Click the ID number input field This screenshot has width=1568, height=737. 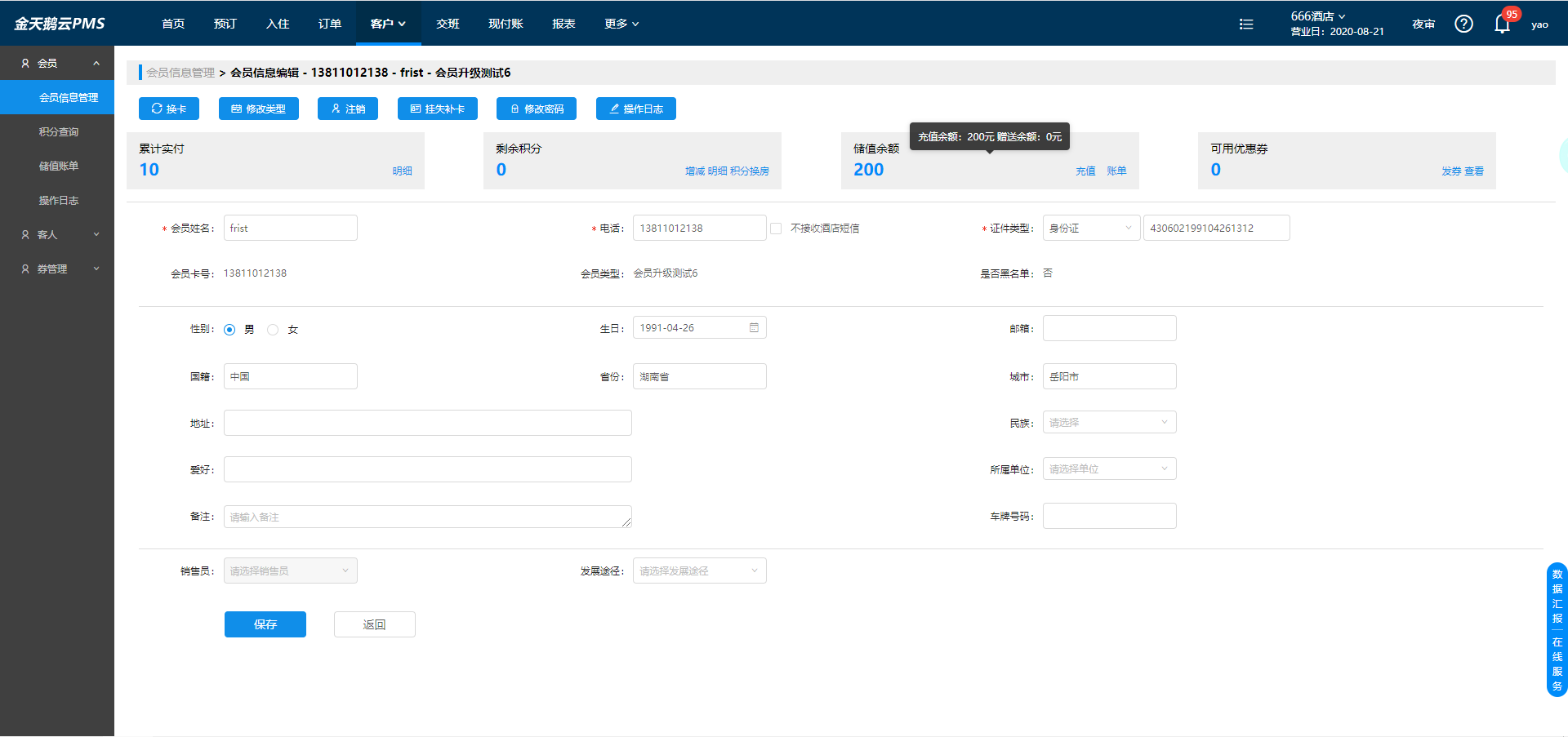1217,228
